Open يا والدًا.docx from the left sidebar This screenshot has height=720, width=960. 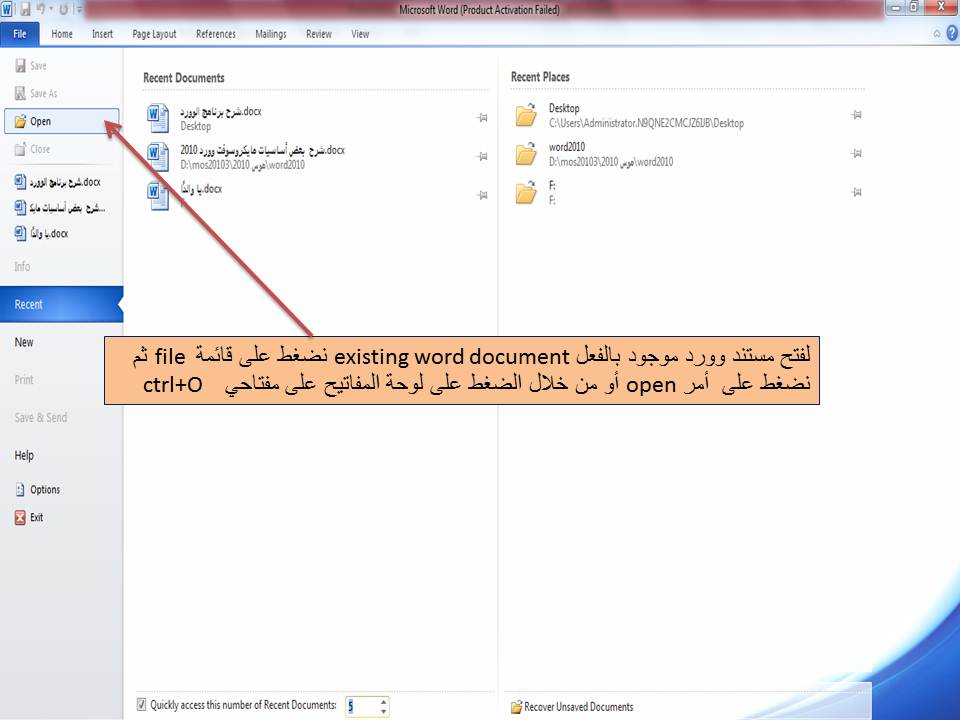click(41, 233)
